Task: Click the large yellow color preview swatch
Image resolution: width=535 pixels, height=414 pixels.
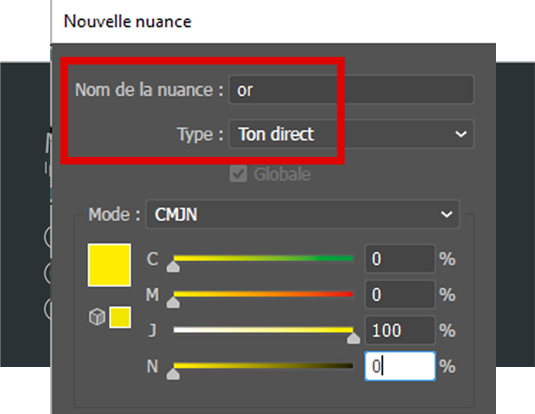Action: pos(109,265)
